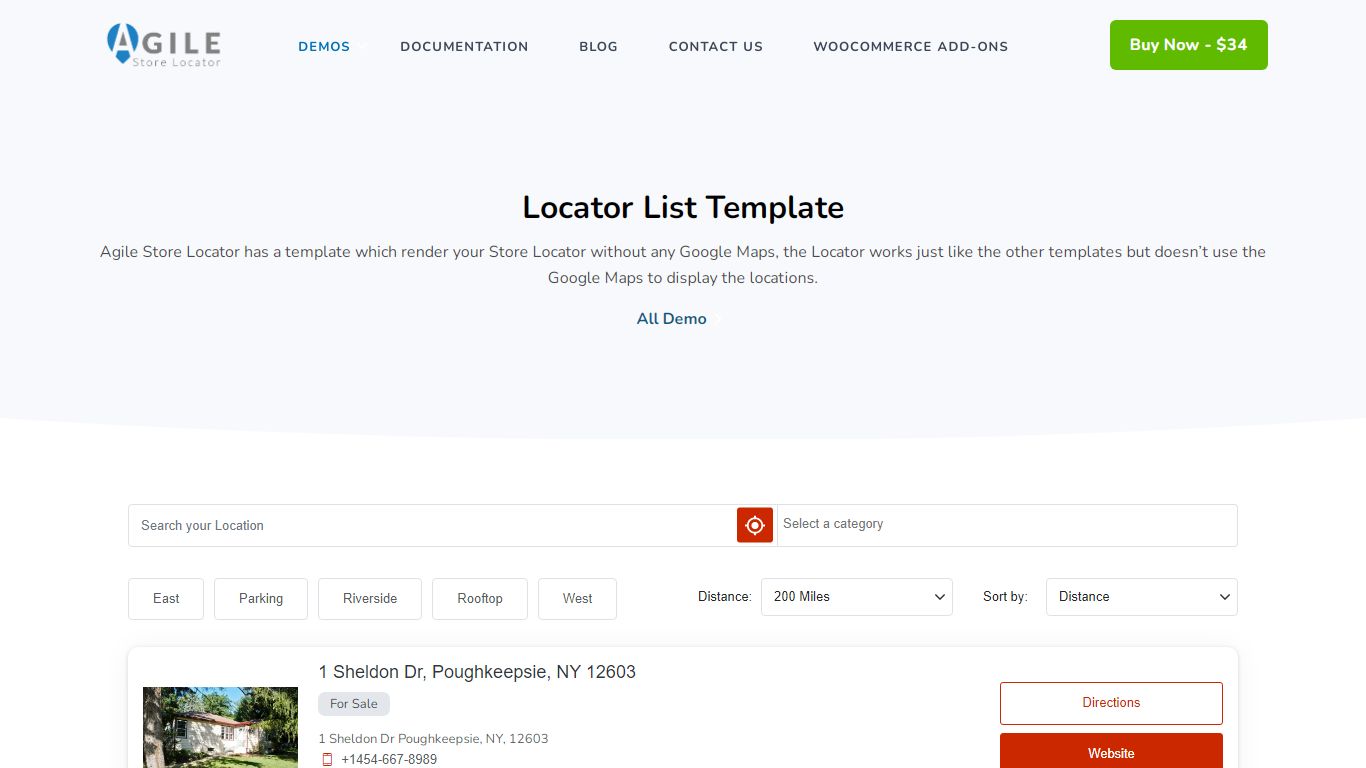Toggle the Riverside filter tag

[370, 599]
